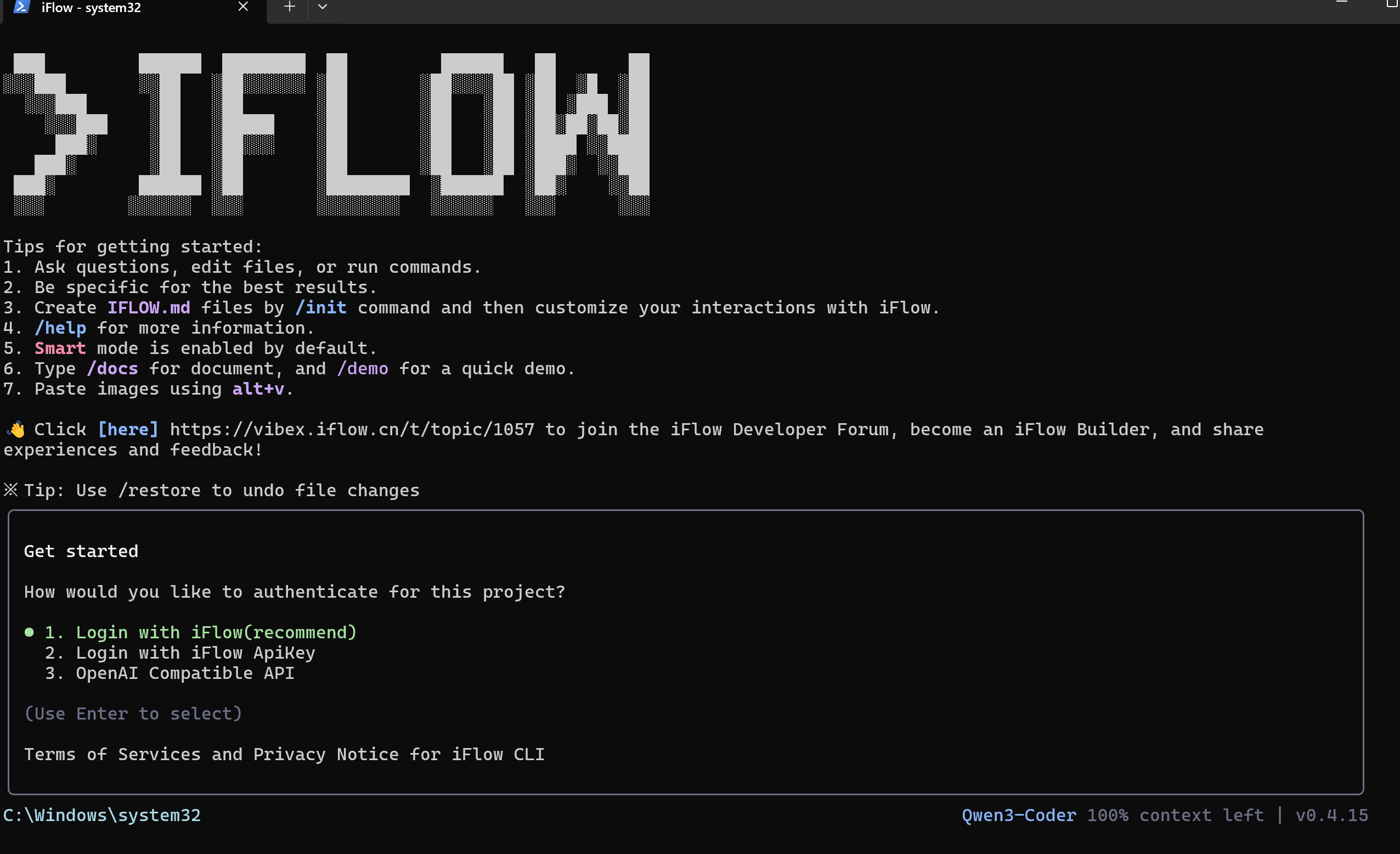
Task: Click the C:\Windows\system32 path in the status bar
Action: pos(102,815)
